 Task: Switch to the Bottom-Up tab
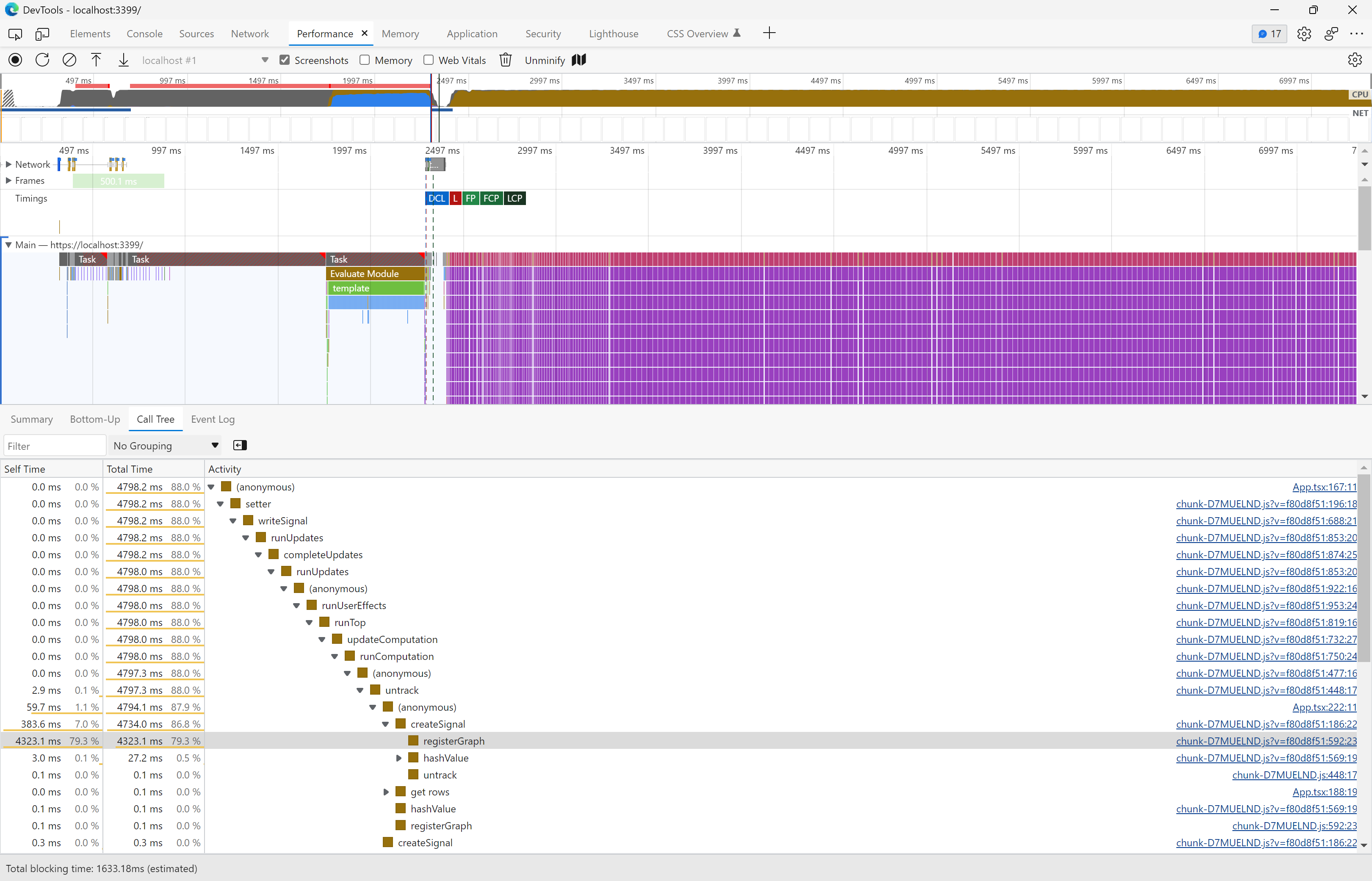95,419
